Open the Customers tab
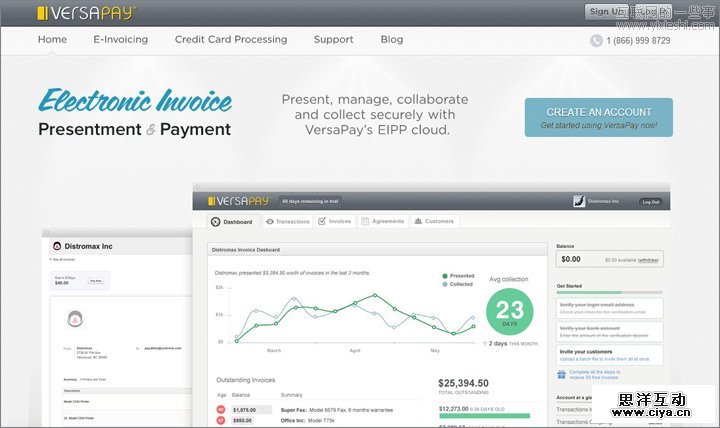 point(434,221)
